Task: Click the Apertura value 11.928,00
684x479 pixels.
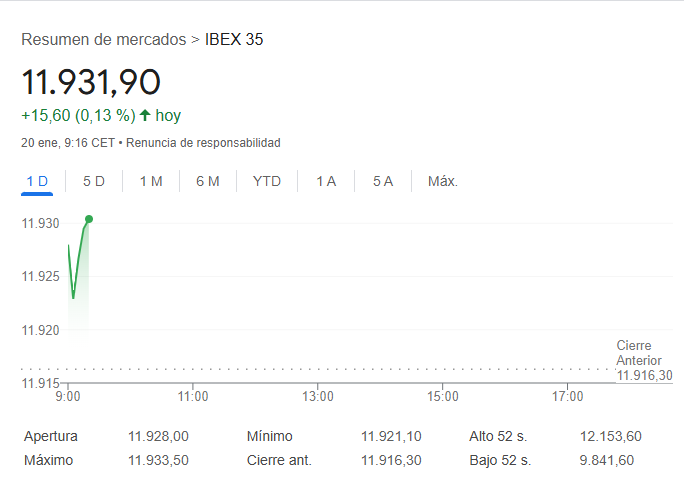Action: [x=158, y=436]
